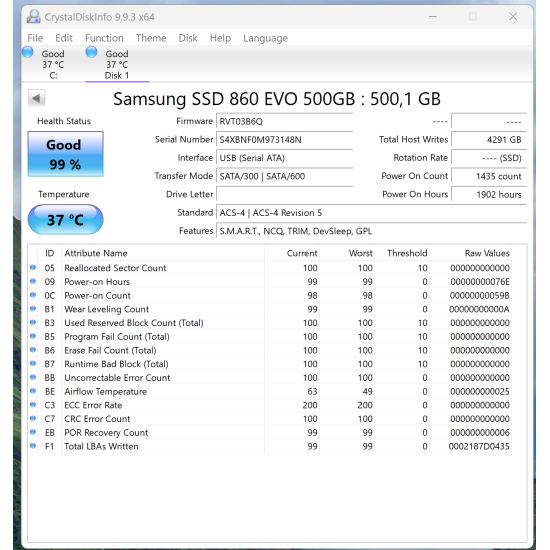Viewport: 550px width, 550px height.
Task: Switch to the C: drive tab
Action: point(53,64)
